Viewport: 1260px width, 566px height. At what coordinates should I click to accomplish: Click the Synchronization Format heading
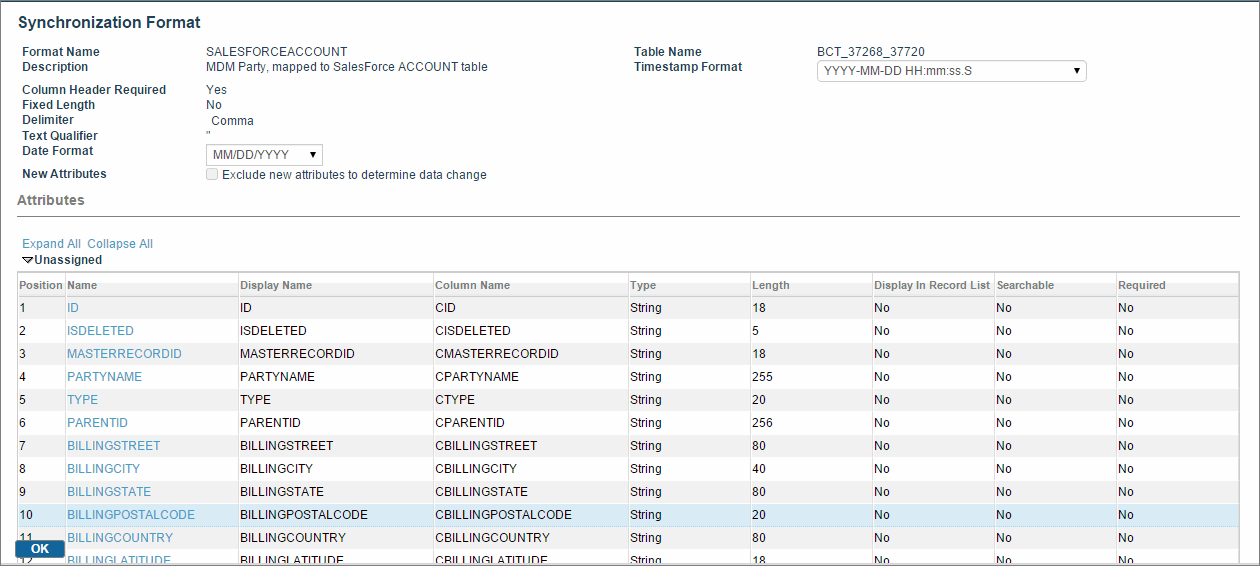109,22
